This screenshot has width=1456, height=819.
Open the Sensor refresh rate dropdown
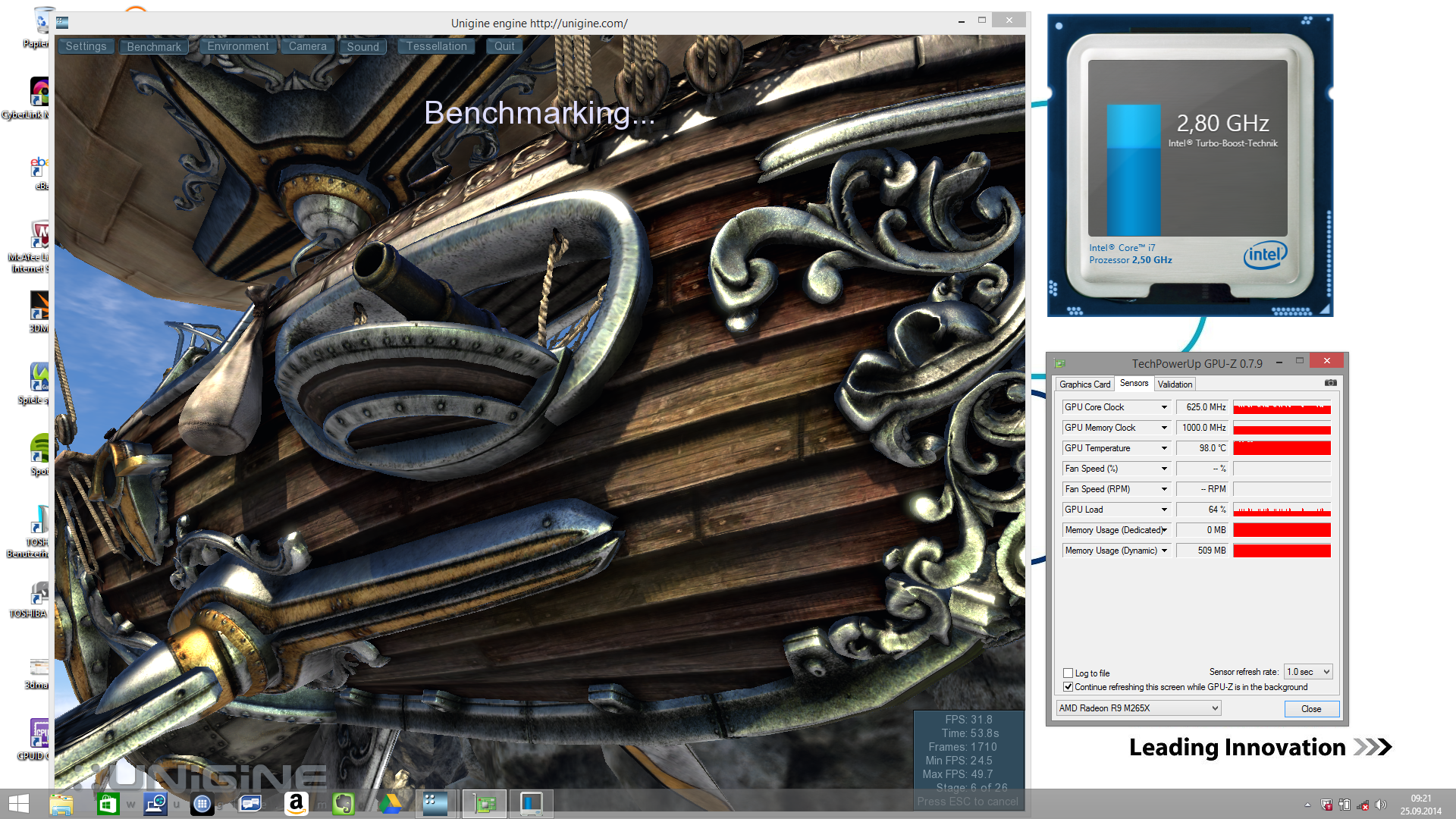1309,672
